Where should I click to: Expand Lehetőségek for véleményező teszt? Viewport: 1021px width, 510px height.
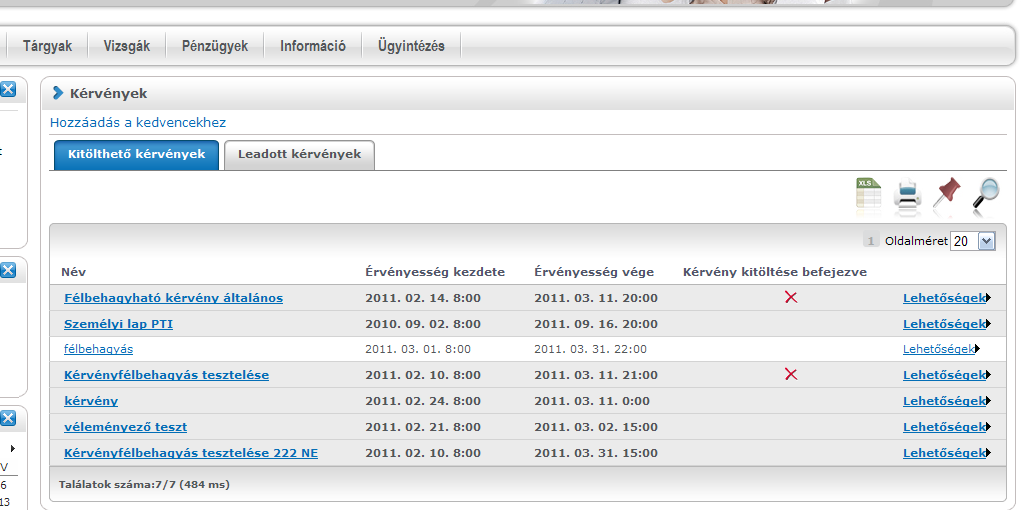[946, 427]
